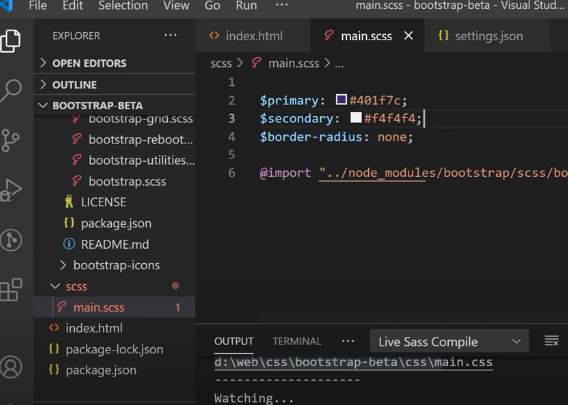Open the Search view icon
Image resolution: width=568 pixels, height=405 pixels.
point(11,91)
